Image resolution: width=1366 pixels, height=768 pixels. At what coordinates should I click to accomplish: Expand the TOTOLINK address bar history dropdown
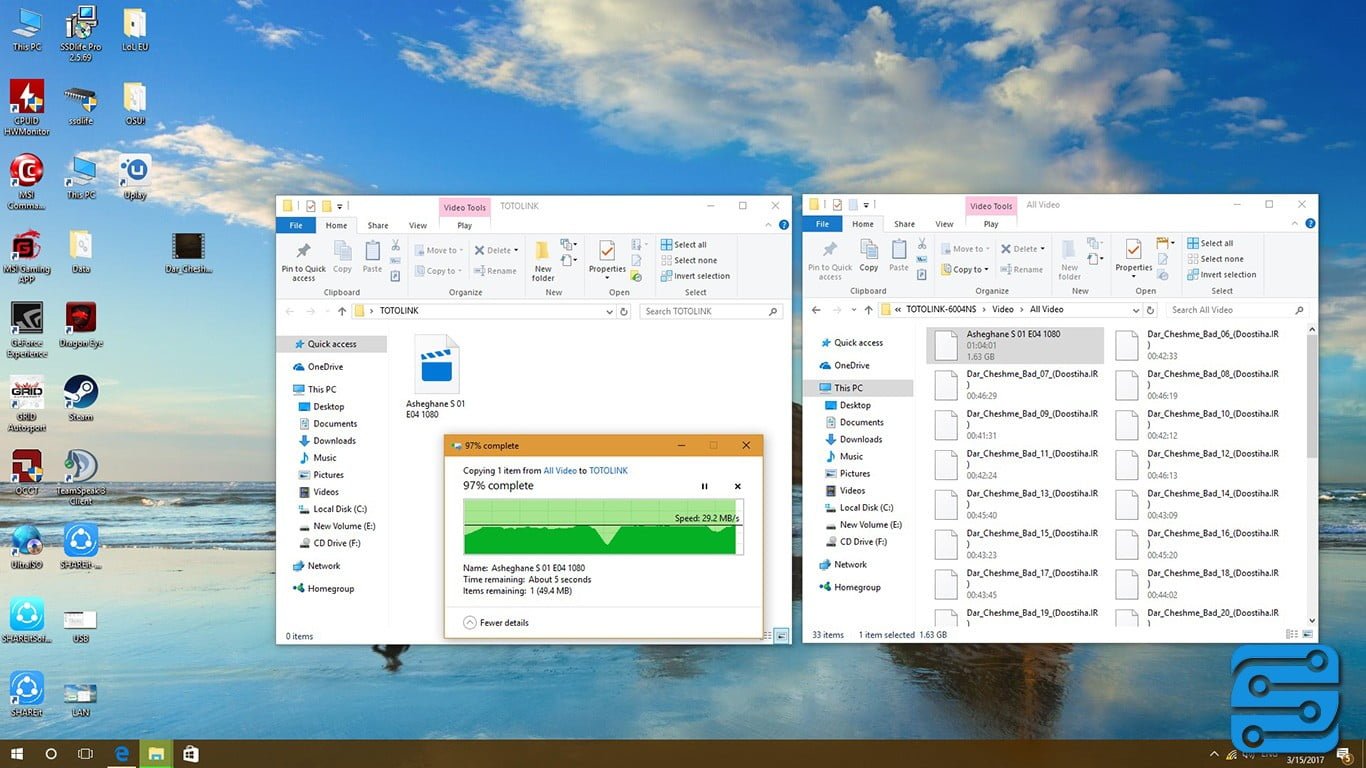(x=609, y=311)
